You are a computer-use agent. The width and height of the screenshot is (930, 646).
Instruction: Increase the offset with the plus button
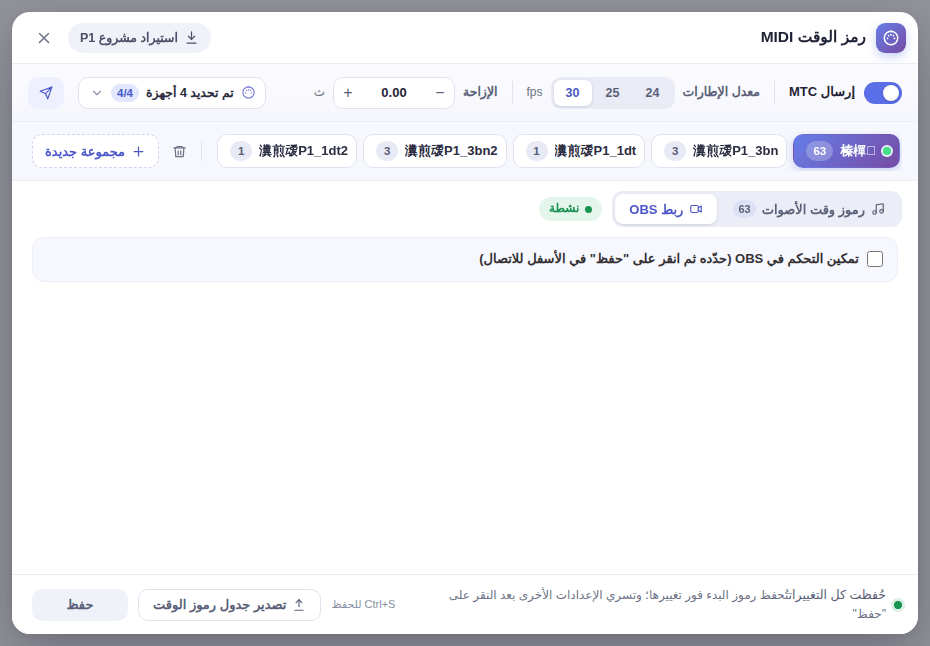click(x=348, y=93)
